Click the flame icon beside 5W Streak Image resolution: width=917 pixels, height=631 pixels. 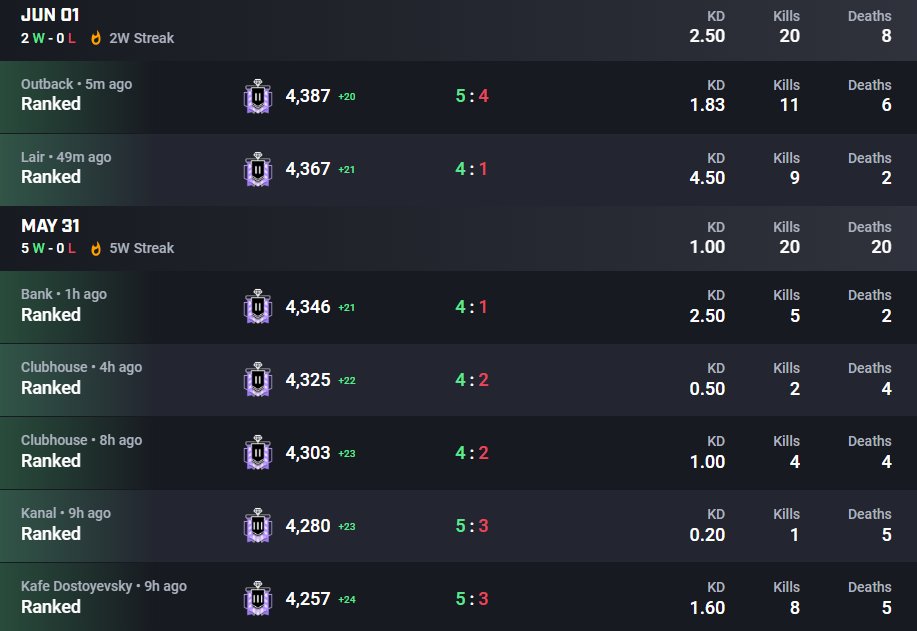[x=96, y=249]
